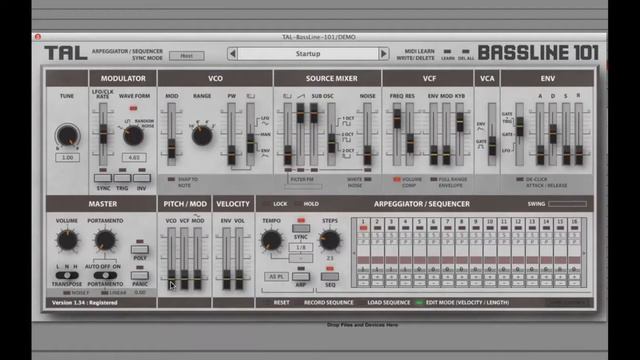Screen dimensions: 640x360
Task: Toggle arpeggiator LOCK
Action: point(267,204)
